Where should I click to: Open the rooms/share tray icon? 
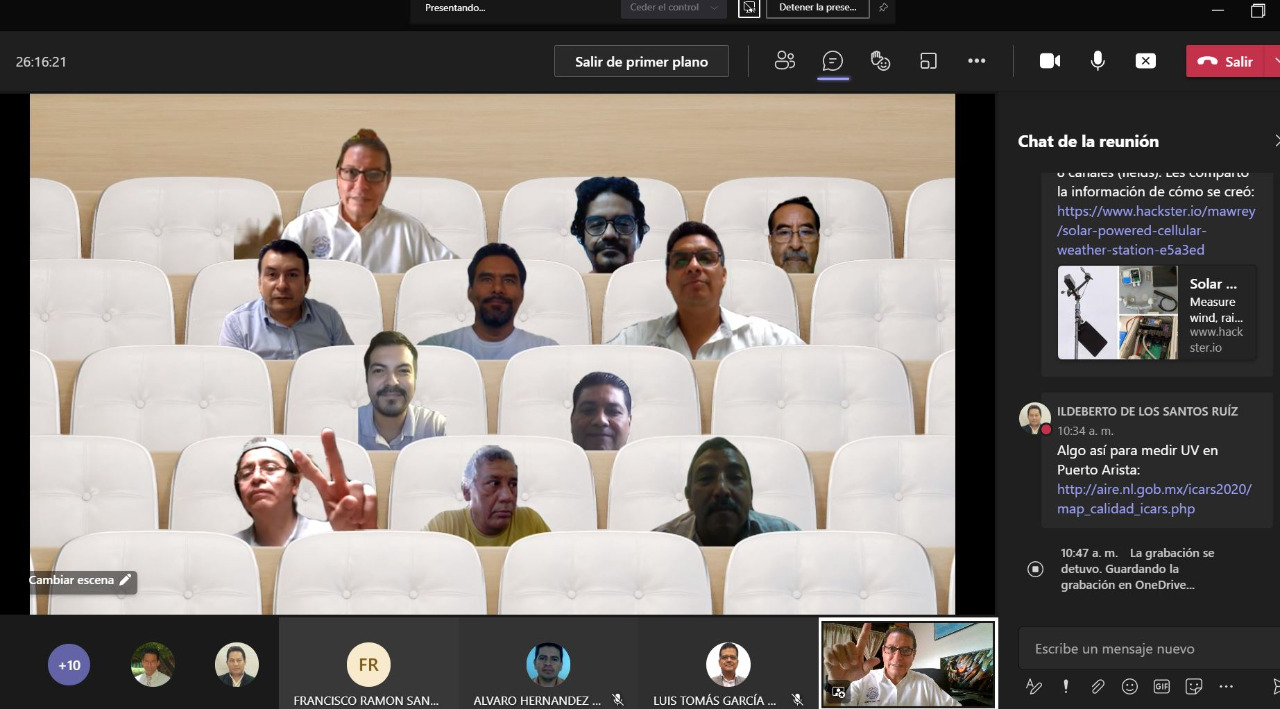pyautogui.click(x=928, y=61)
